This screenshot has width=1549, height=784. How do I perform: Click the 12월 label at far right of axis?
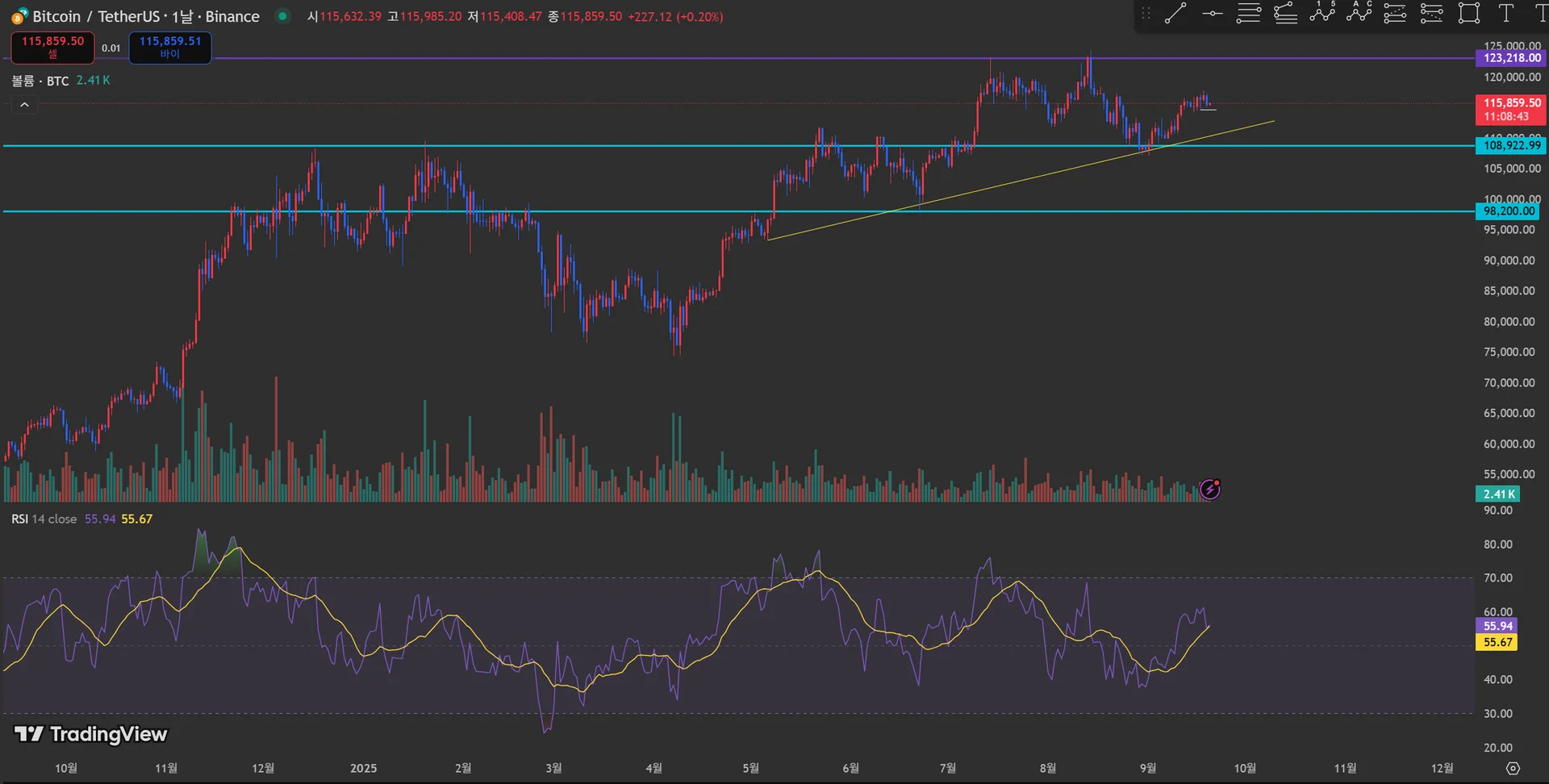1442,768
